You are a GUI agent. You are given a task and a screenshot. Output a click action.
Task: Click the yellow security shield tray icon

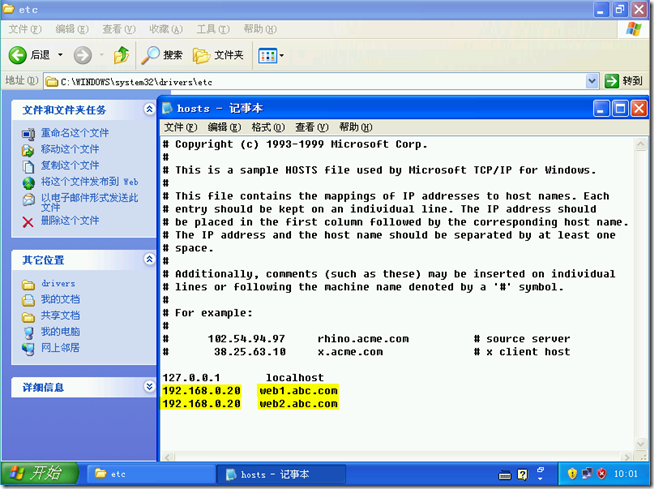[x=572, y=474]
